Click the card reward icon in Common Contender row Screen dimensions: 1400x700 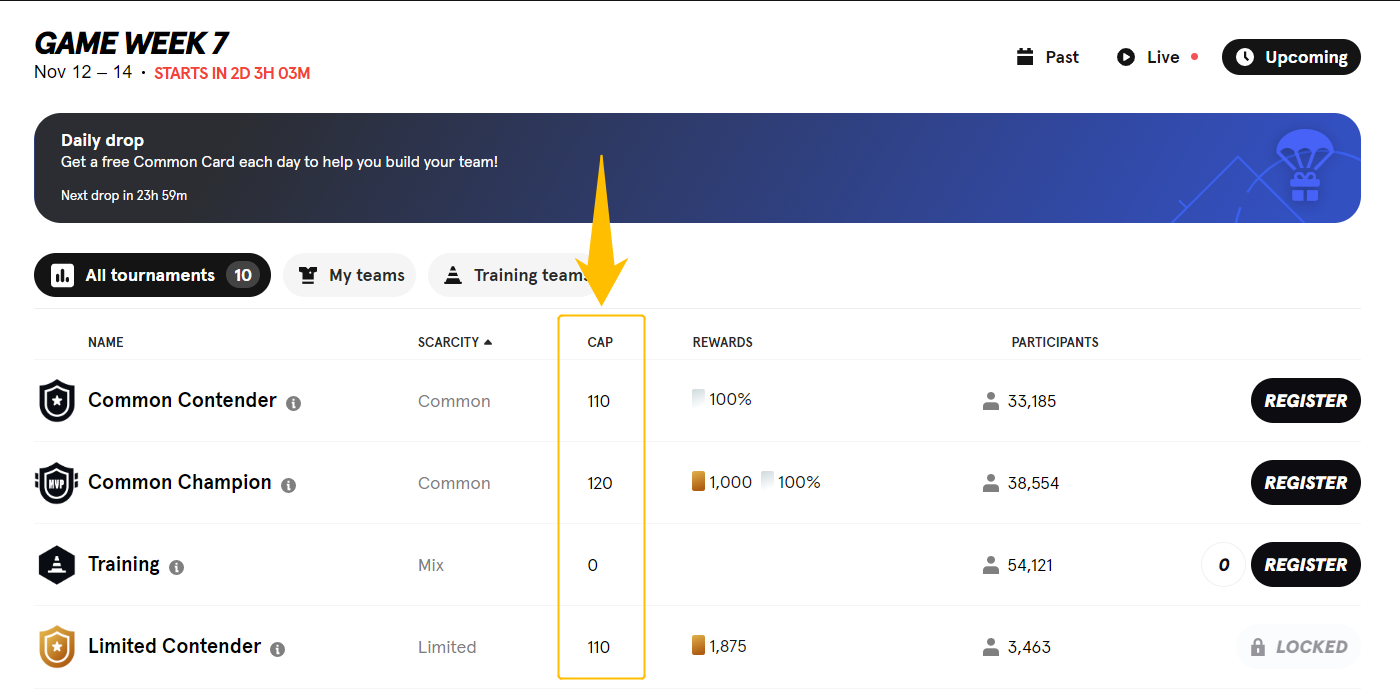(698, 399)
